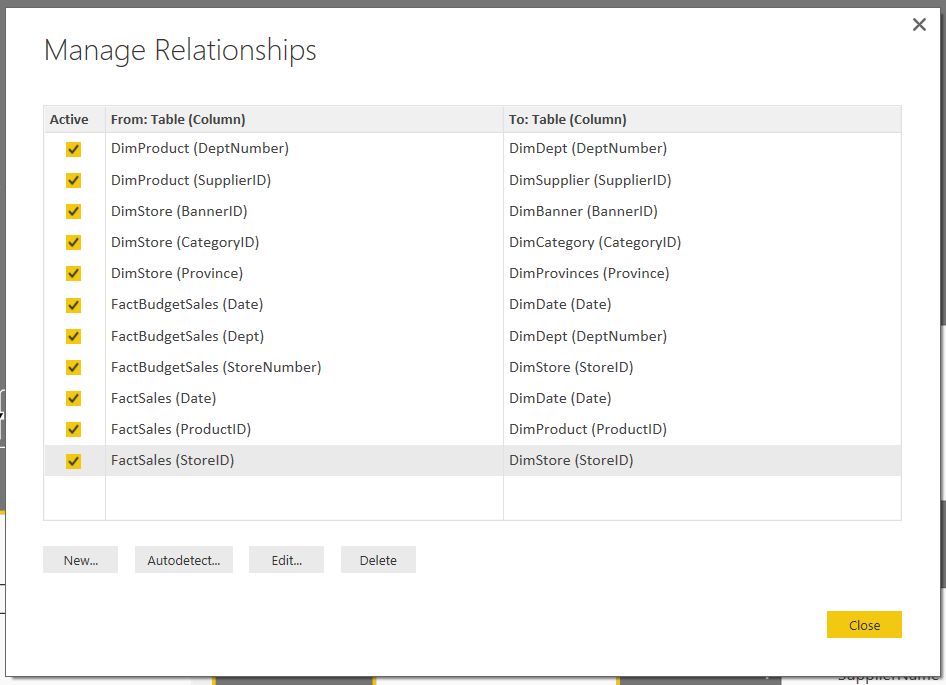
Task: Toggle Active checkbox for DimProduct (SupplierID)
Action: [x=73, y=181]
